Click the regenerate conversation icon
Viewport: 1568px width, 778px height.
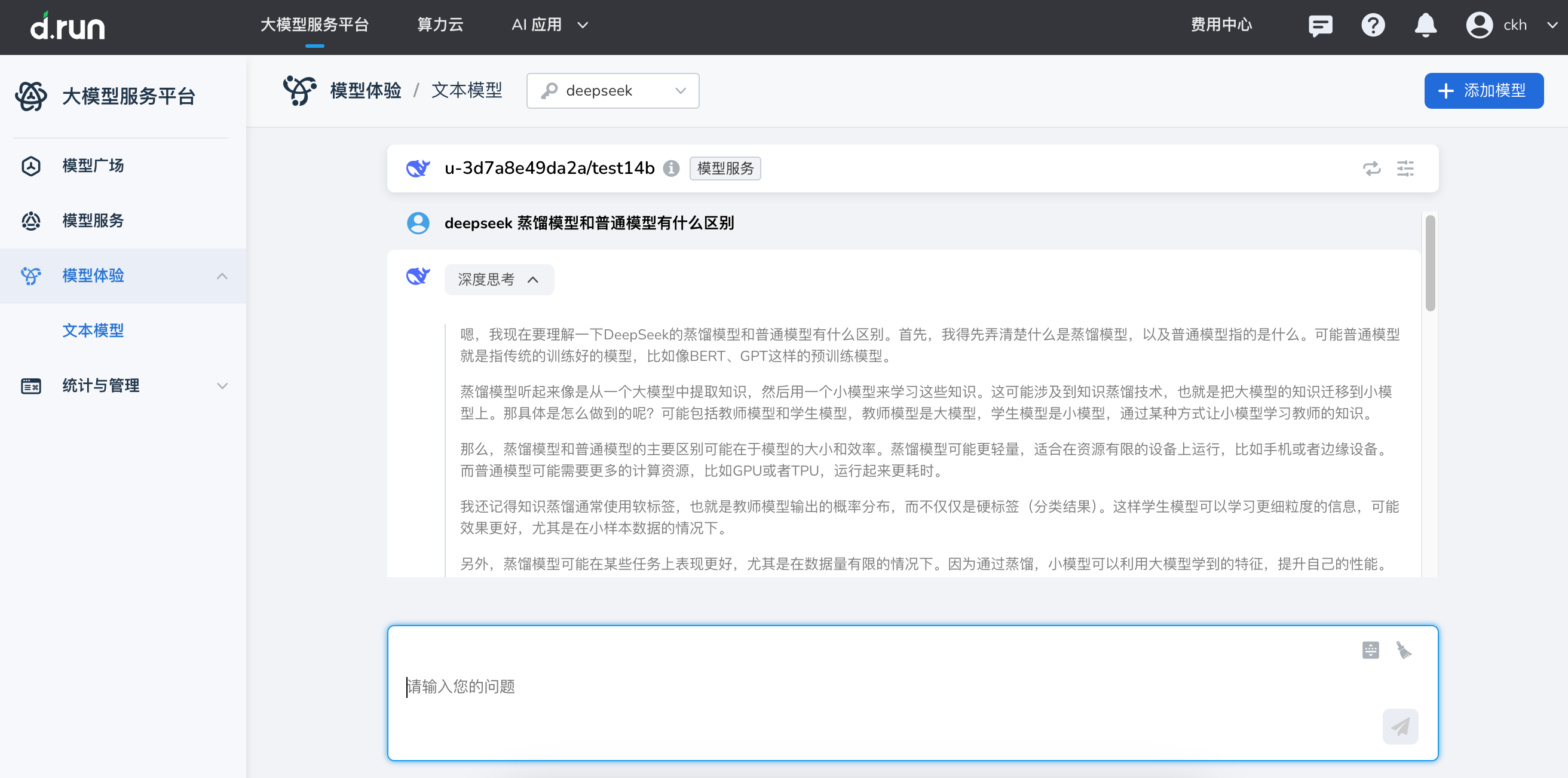[1371, 169]
